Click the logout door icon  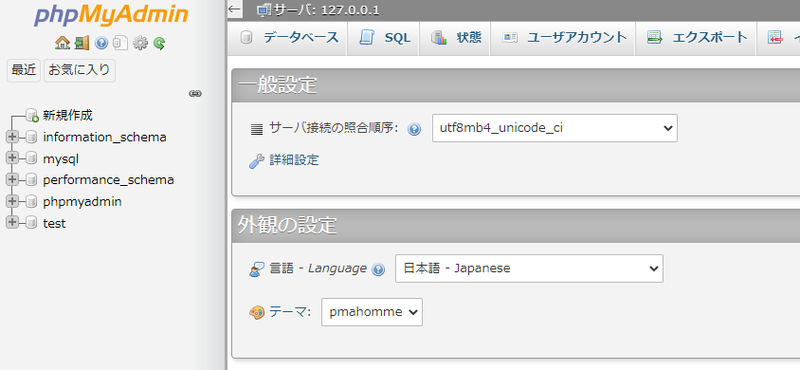tap(82, 43)
